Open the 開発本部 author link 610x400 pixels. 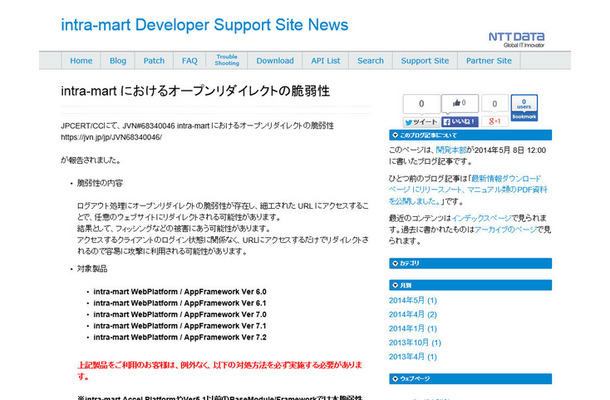451,150
